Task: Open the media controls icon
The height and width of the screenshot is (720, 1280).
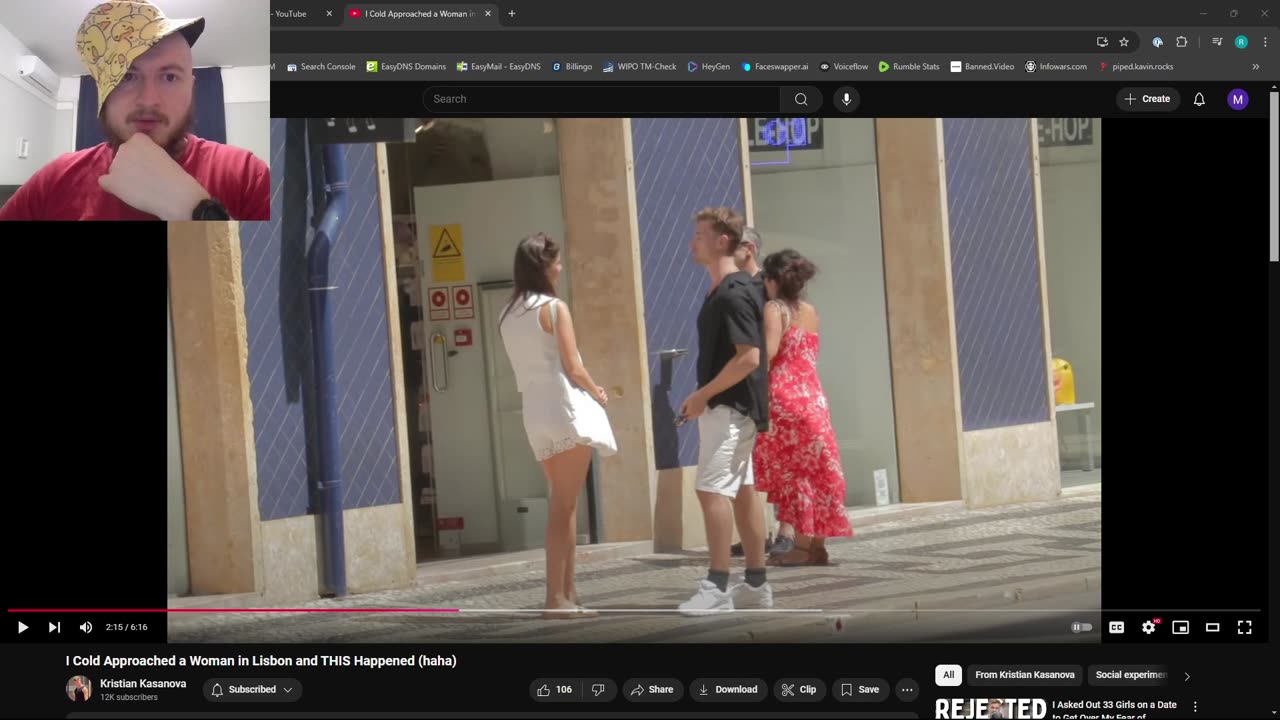Action: [x=1217, y=42]
